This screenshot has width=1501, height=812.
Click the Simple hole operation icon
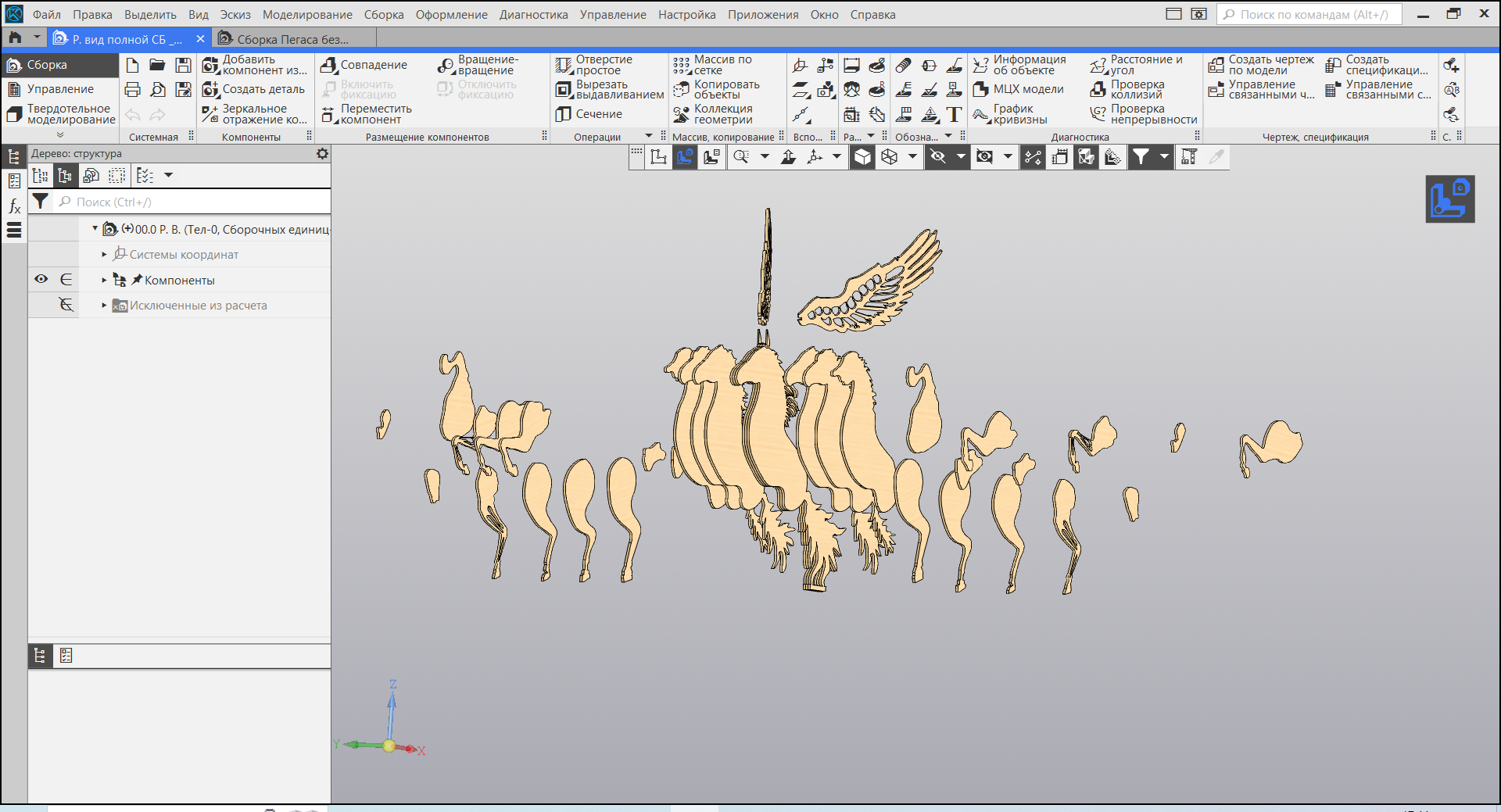(x=564, y=65)
